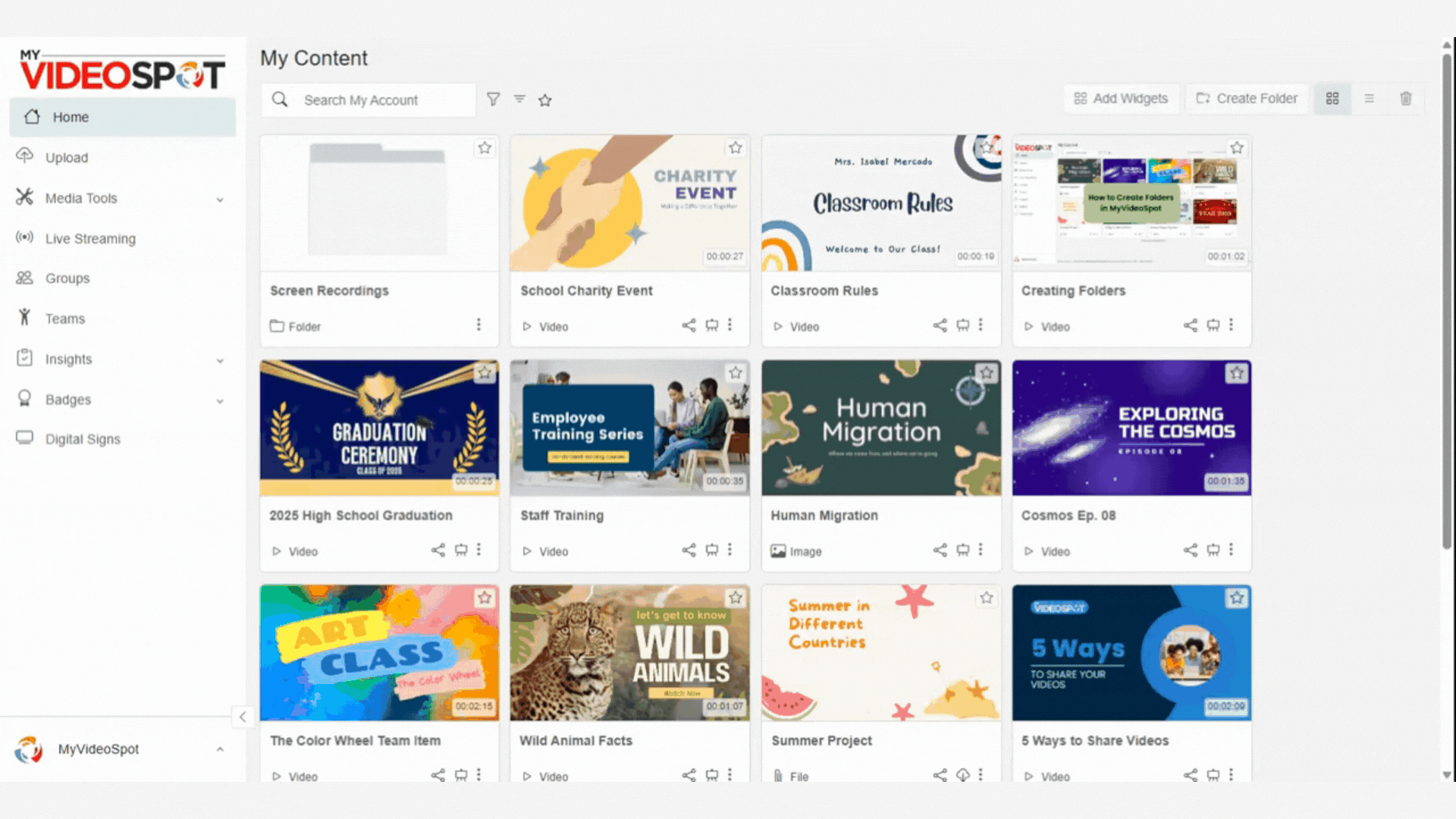Open the Digital Signs page
The height and width of the screenshot is (819, 1456).
pyautogui.click(x=83, y=439)
